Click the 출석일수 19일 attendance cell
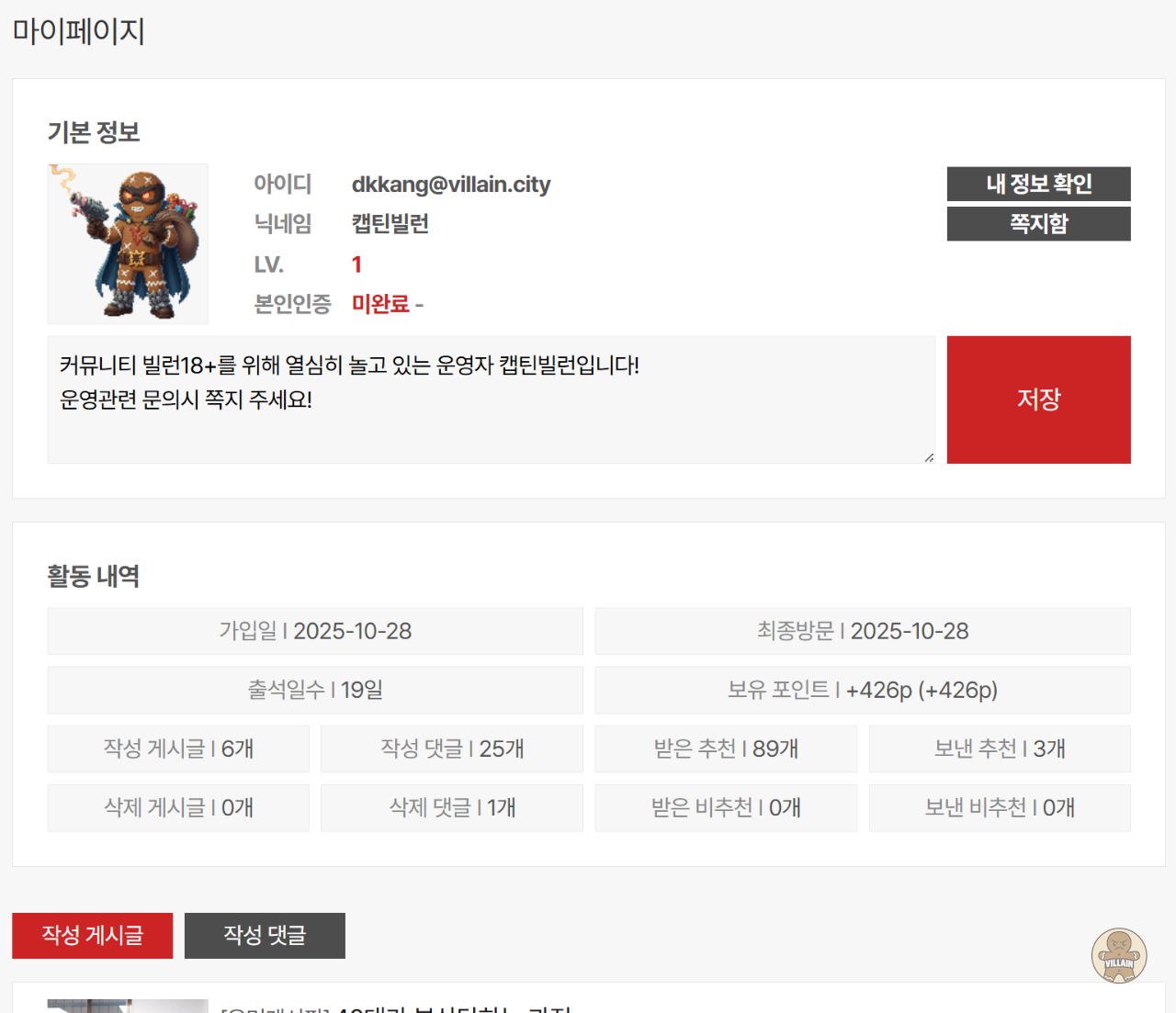 tap(315, 690)
